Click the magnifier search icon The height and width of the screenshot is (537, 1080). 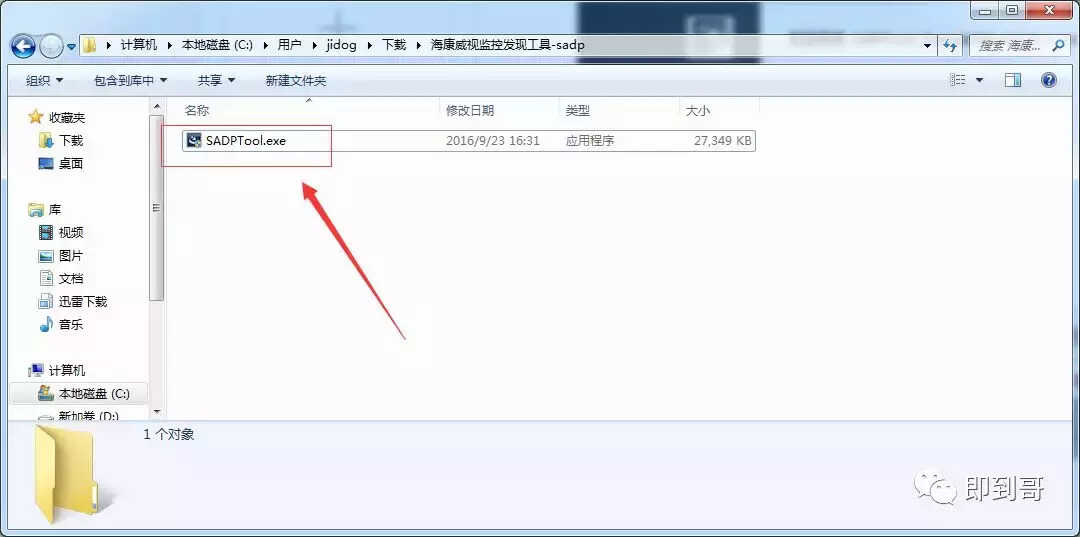tap(1058, 46)
